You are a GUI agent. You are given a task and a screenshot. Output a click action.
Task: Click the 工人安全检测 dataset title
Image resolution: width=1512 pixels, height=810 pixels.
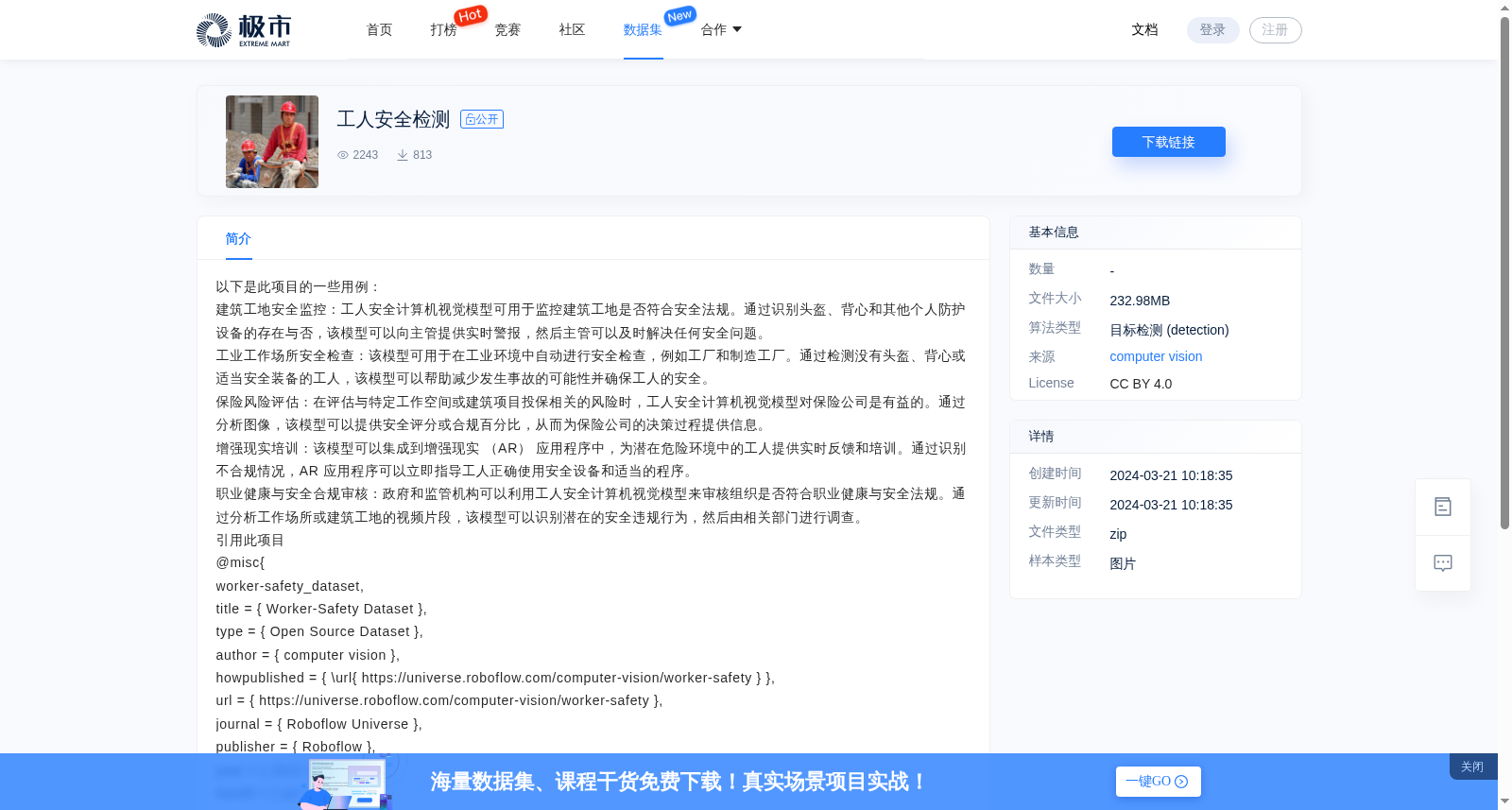point(393,119)
